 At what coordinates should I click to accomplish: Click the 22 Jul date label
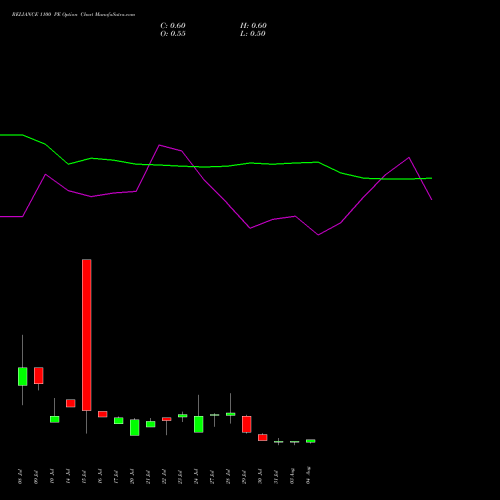[164, 476]
